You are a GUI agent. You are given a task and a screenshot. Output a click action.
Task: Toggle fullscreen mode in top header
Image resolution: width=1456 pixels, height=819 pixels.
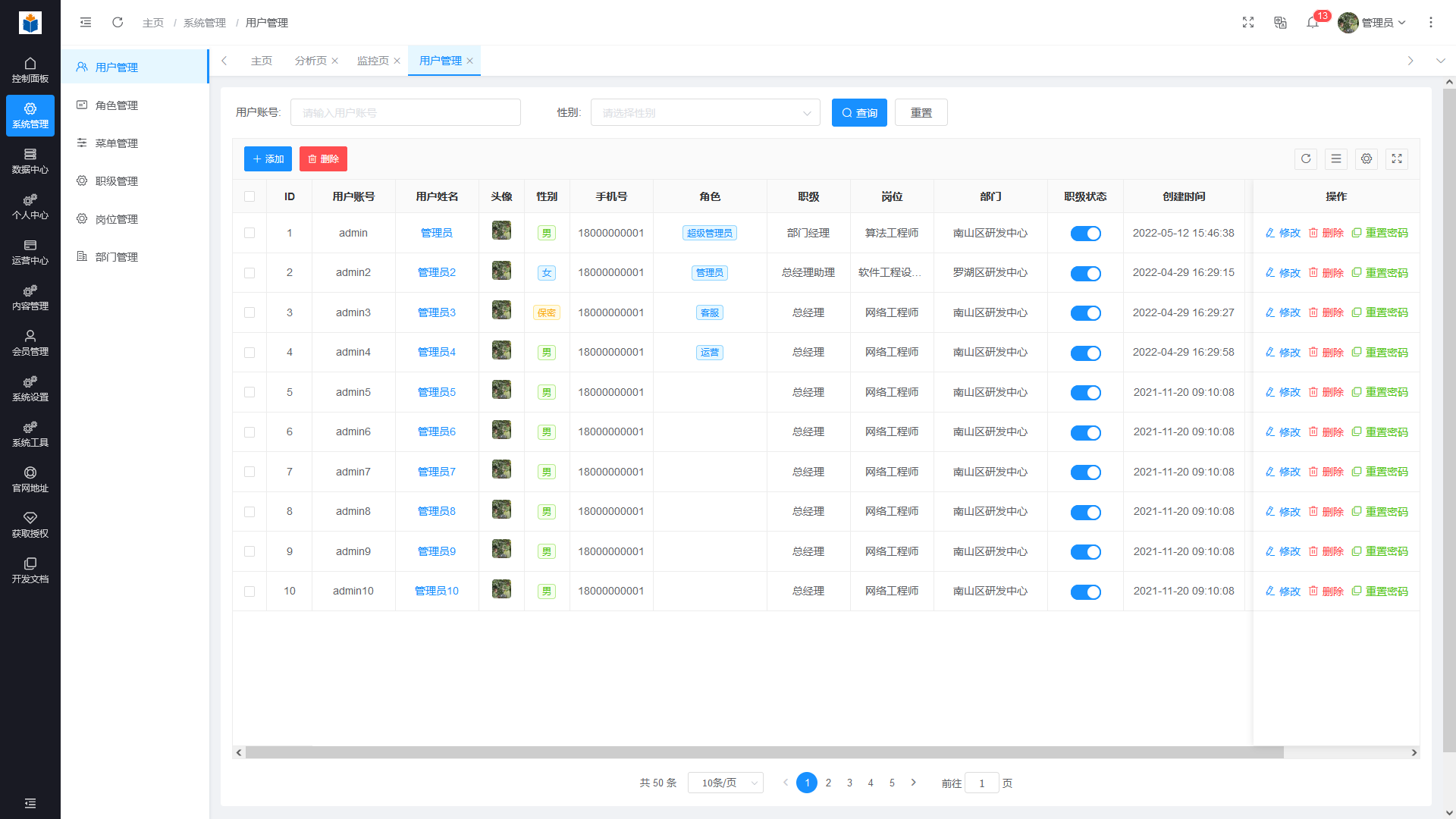coord(1248,23)
